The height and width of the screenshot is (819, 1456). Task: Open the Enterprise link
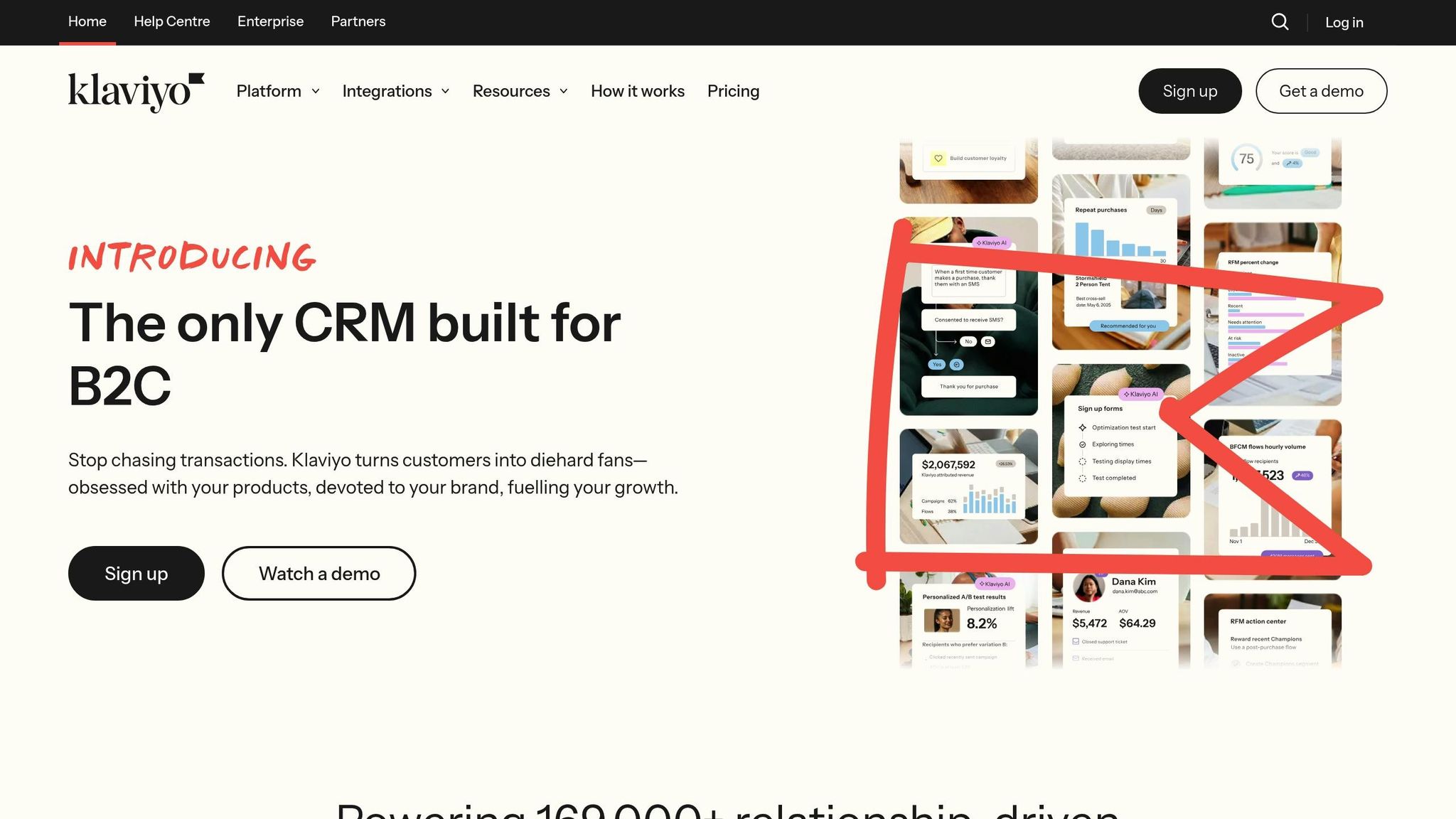(x=270, y=21)
